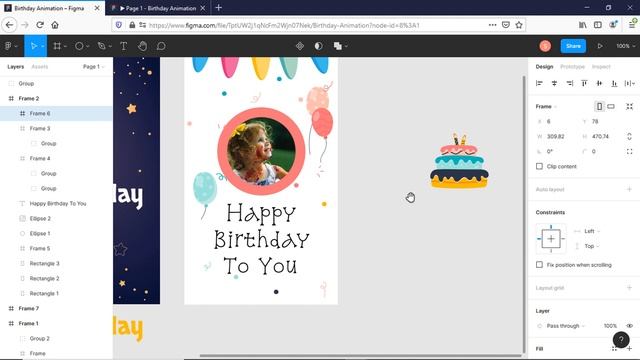
Task: Select the Happy Birthday To You layer
Action: point(56,203)
